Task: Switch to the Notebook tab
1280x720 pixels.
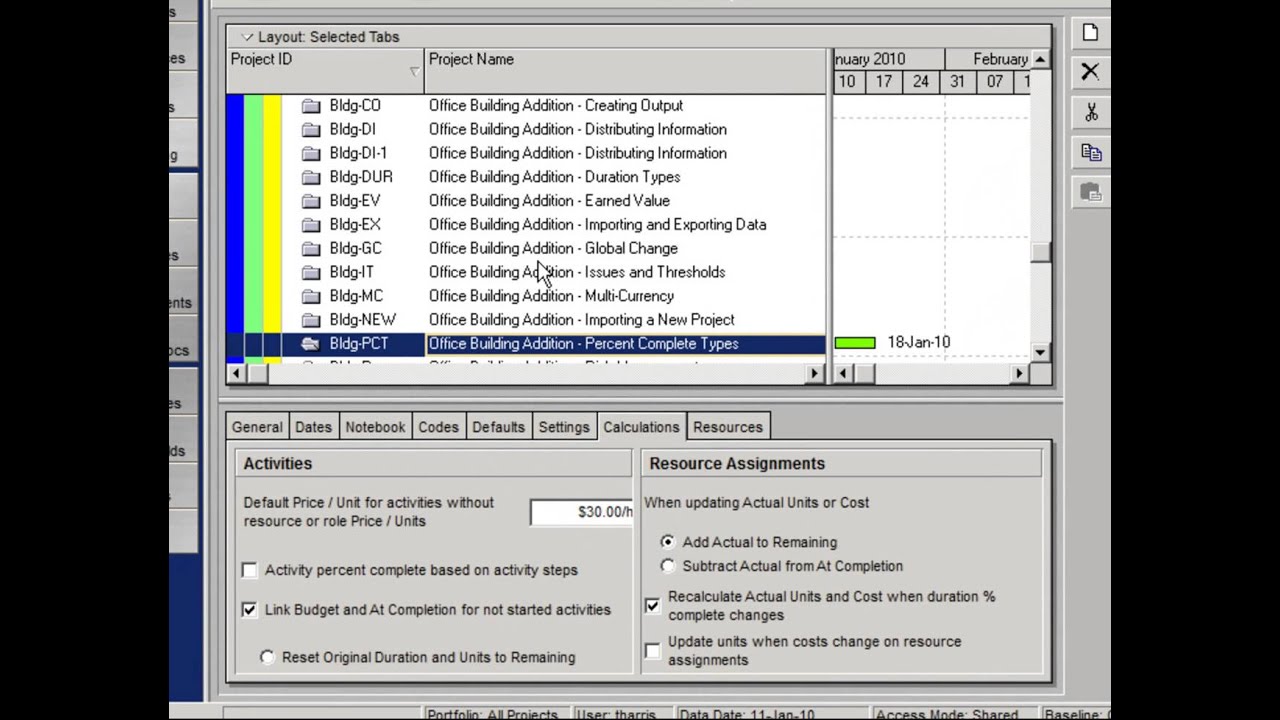Action: point(375,427)
